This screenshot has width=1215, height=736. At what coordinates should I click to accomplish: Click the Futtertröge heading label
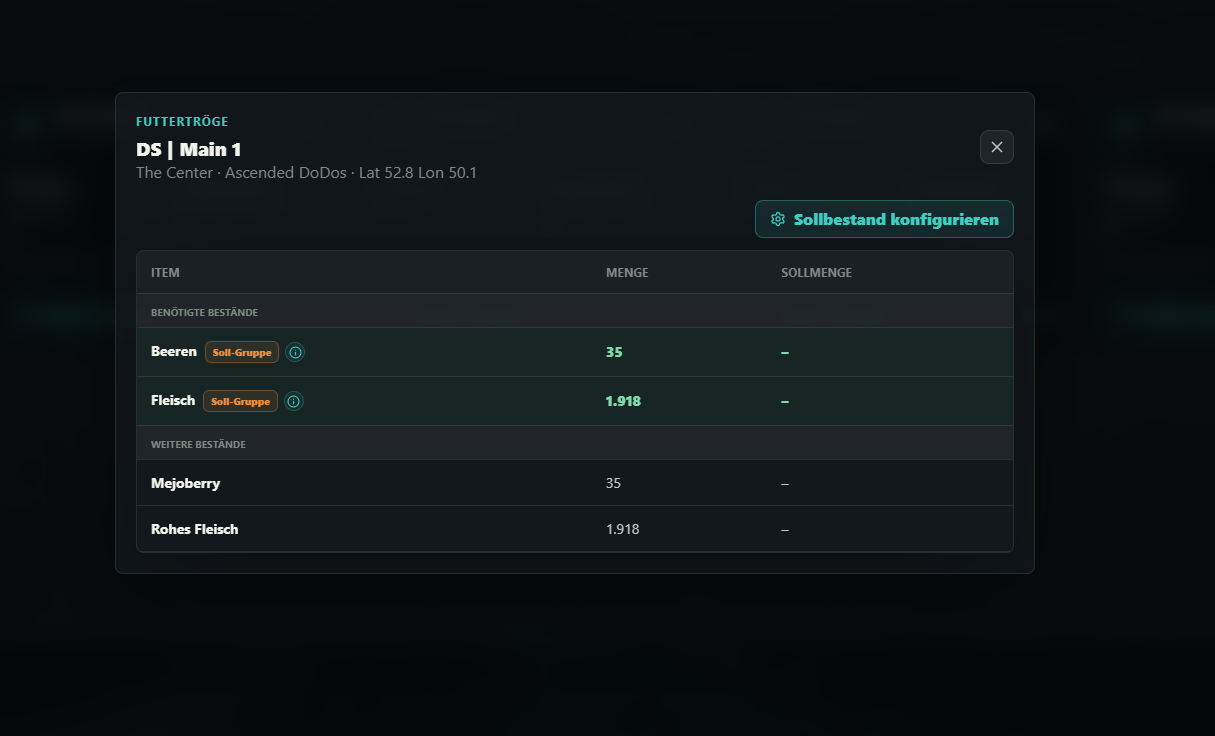[x=182, y=122]
